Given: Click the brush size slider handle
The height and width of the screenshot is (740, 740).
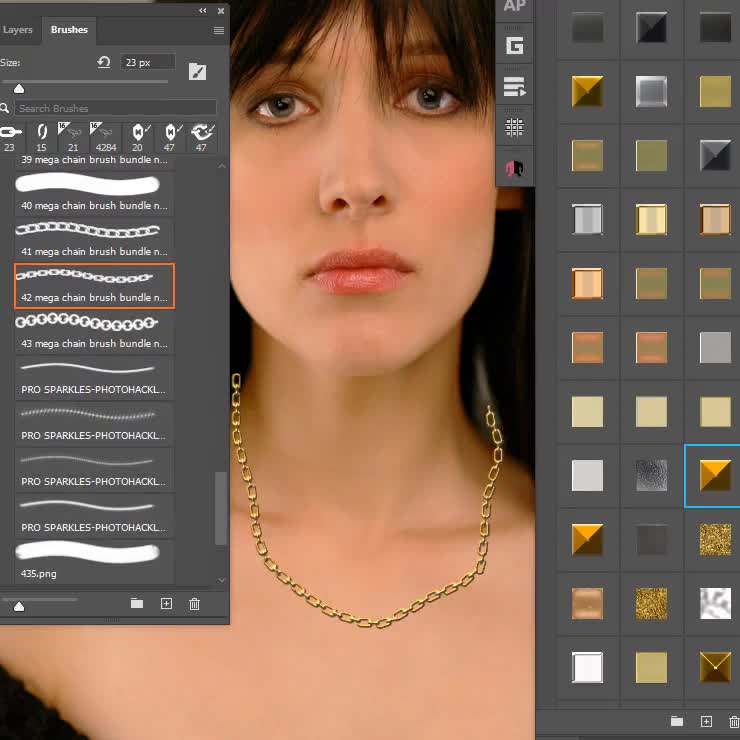Looking at the screenshot, I should coord(19,89).
